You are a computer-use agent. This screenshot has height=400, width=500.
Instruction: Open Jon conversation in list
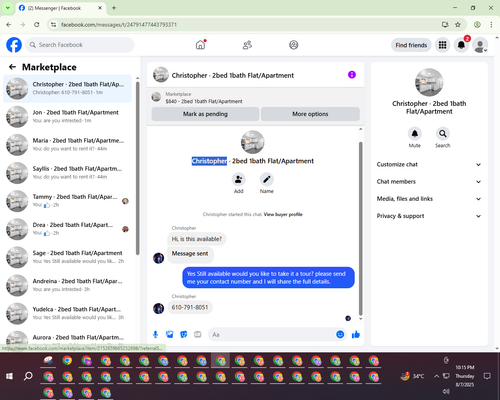click(67, 116)
